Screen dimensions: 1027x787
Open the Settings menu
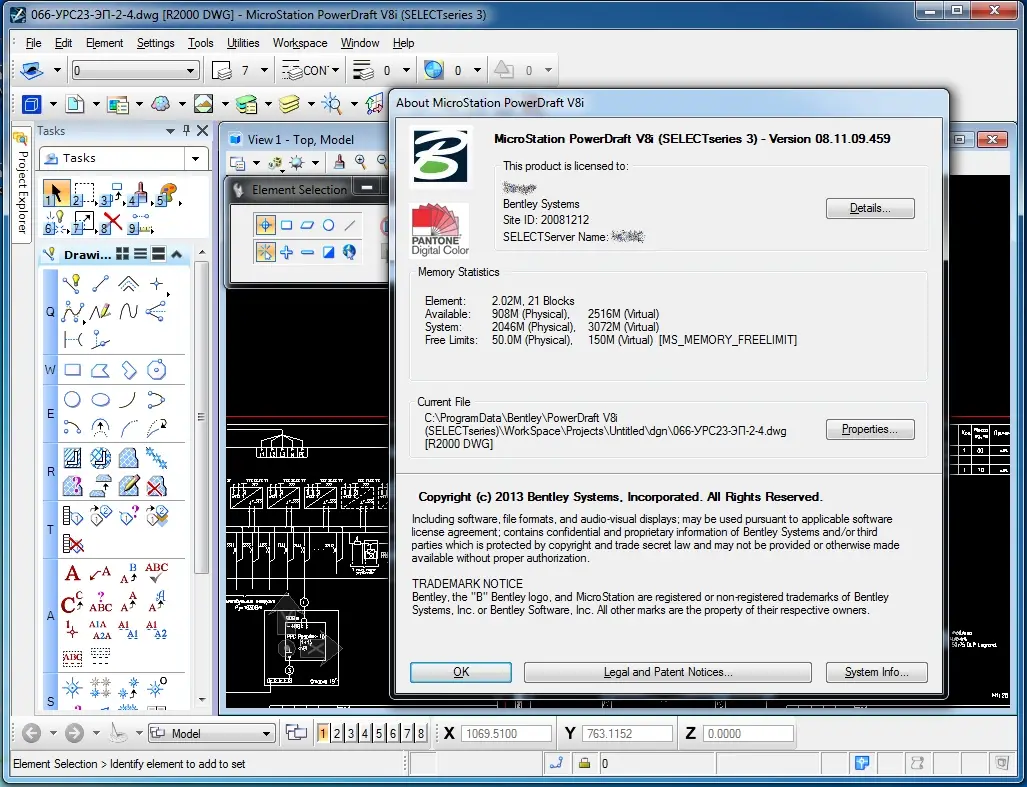tap(155, 43)
